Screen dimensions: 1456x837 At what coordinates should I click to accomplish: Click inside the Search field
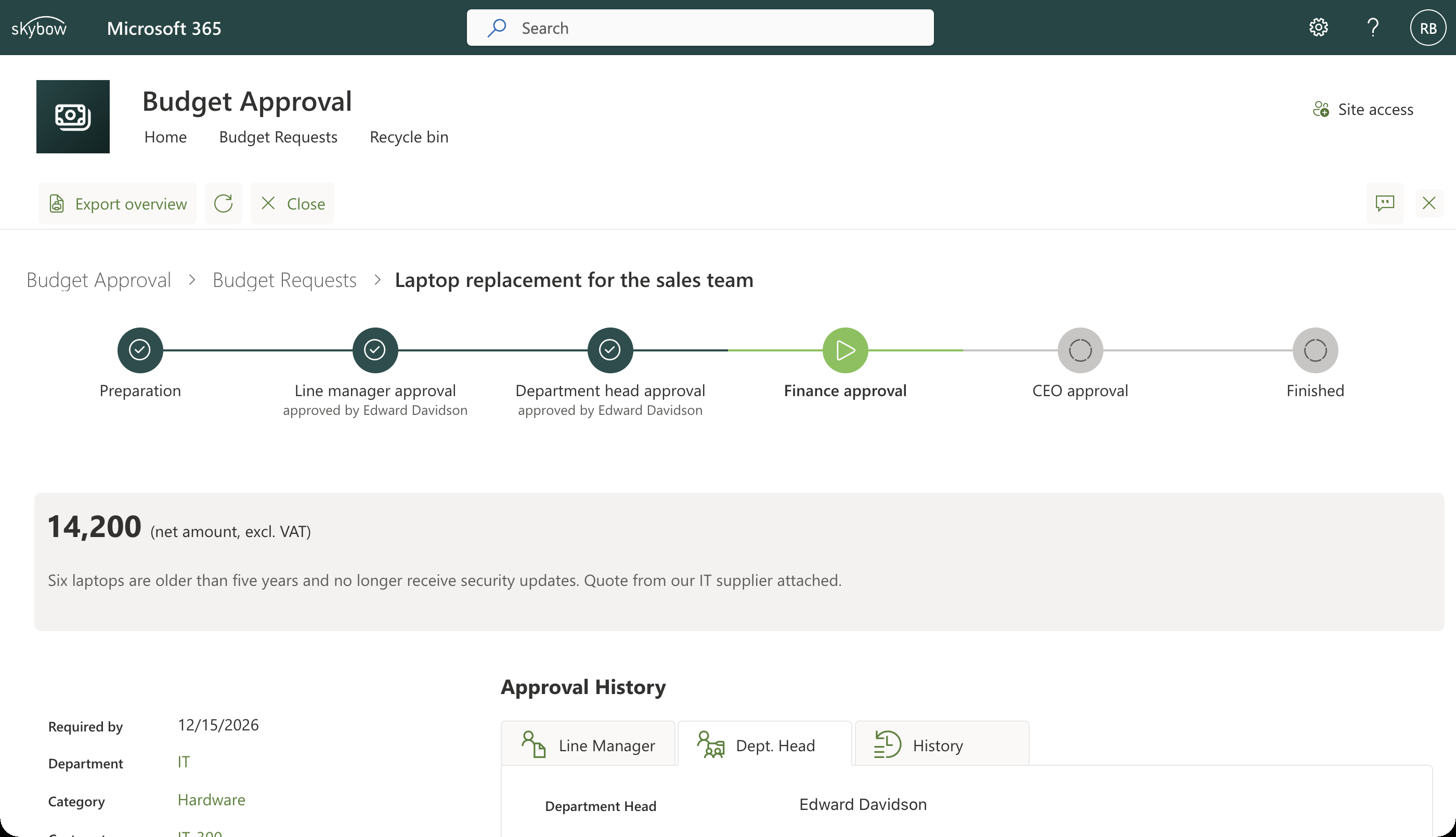click(700, 28)
